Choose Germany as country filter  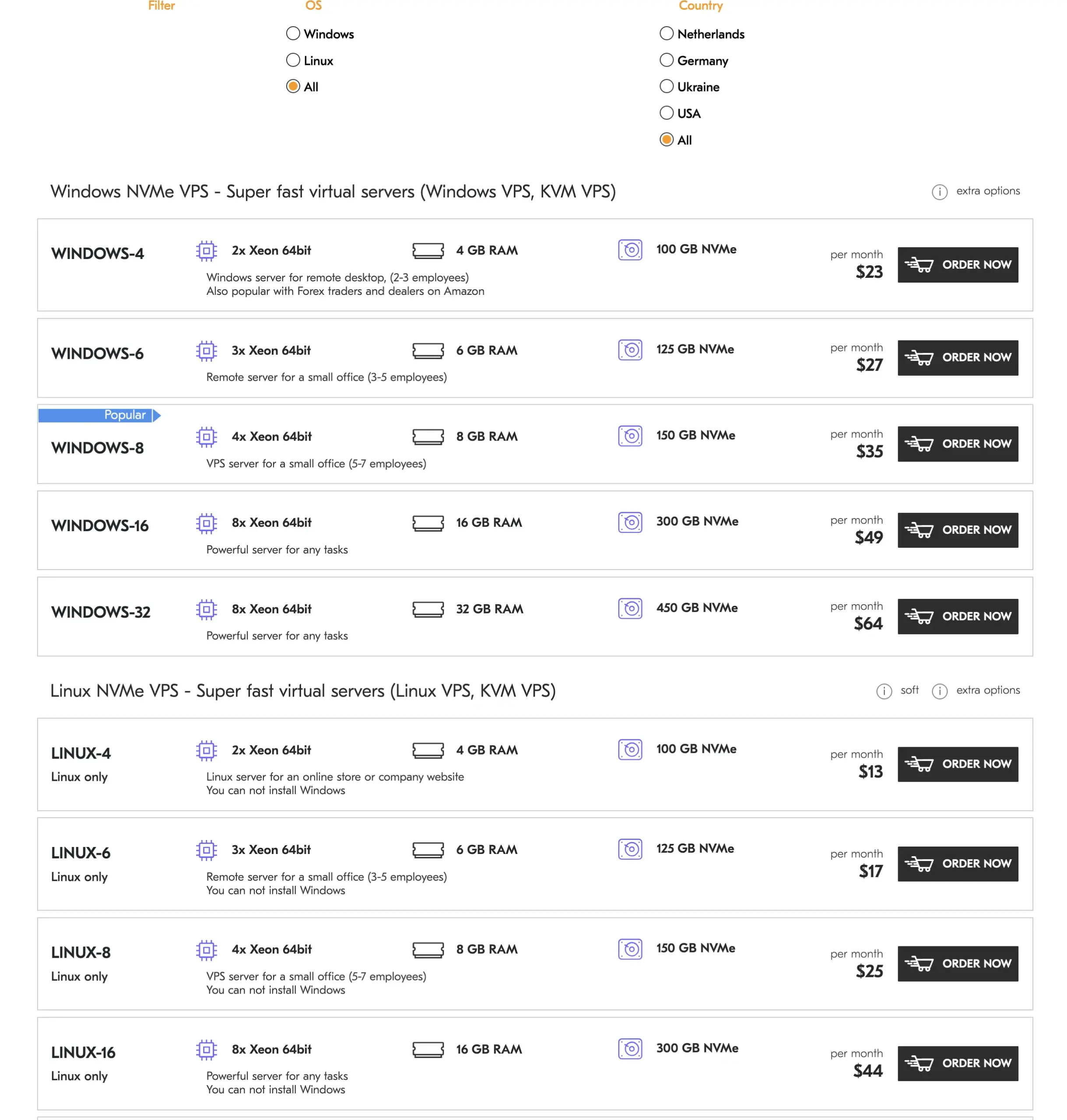[666, 60]
